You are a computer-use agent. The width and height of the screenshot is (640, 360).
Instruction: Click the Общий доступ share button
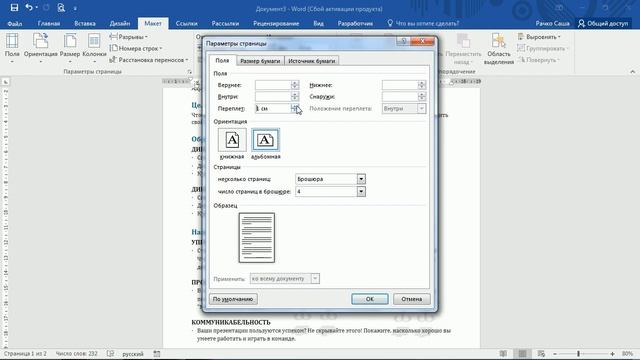[x=603, y=23]
